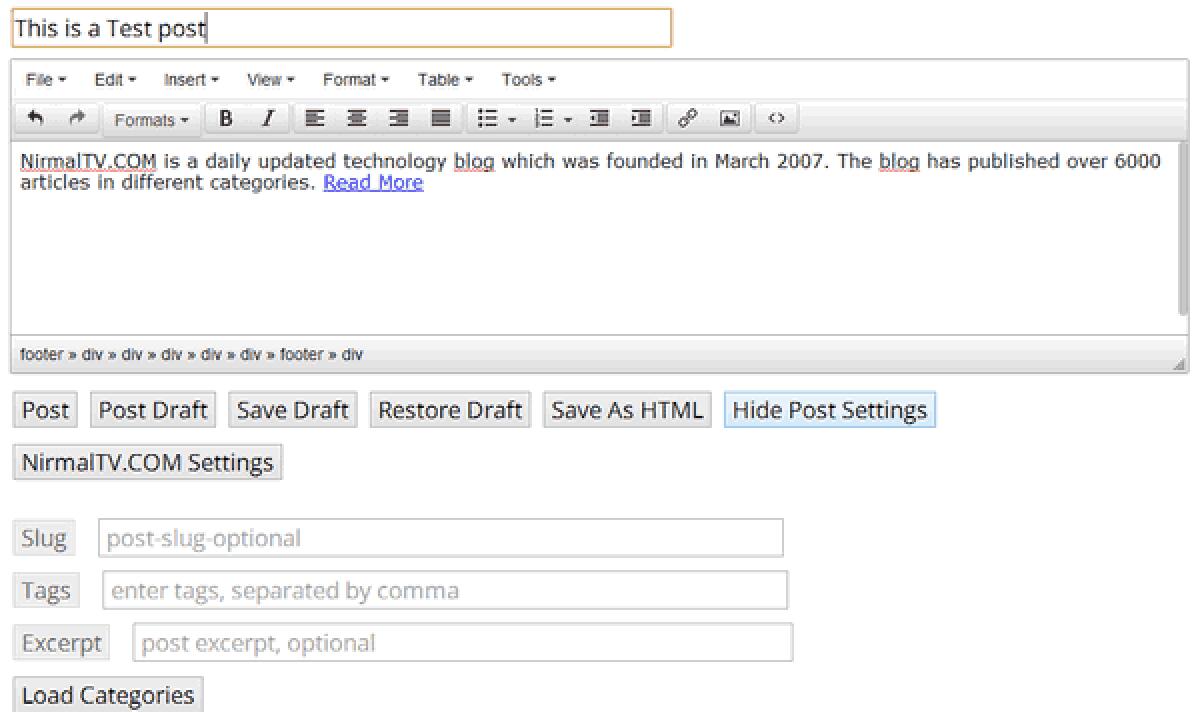Open the Formats dropdown
This screenshot has width=1200, height=712.
click(150, 119)
